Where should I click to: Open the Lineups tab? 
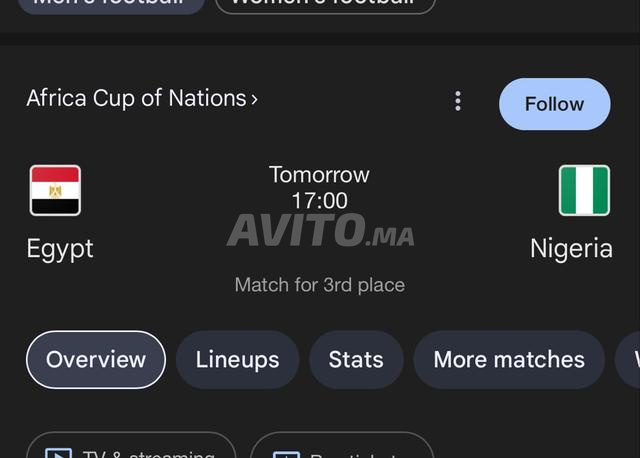coord(237,359)
